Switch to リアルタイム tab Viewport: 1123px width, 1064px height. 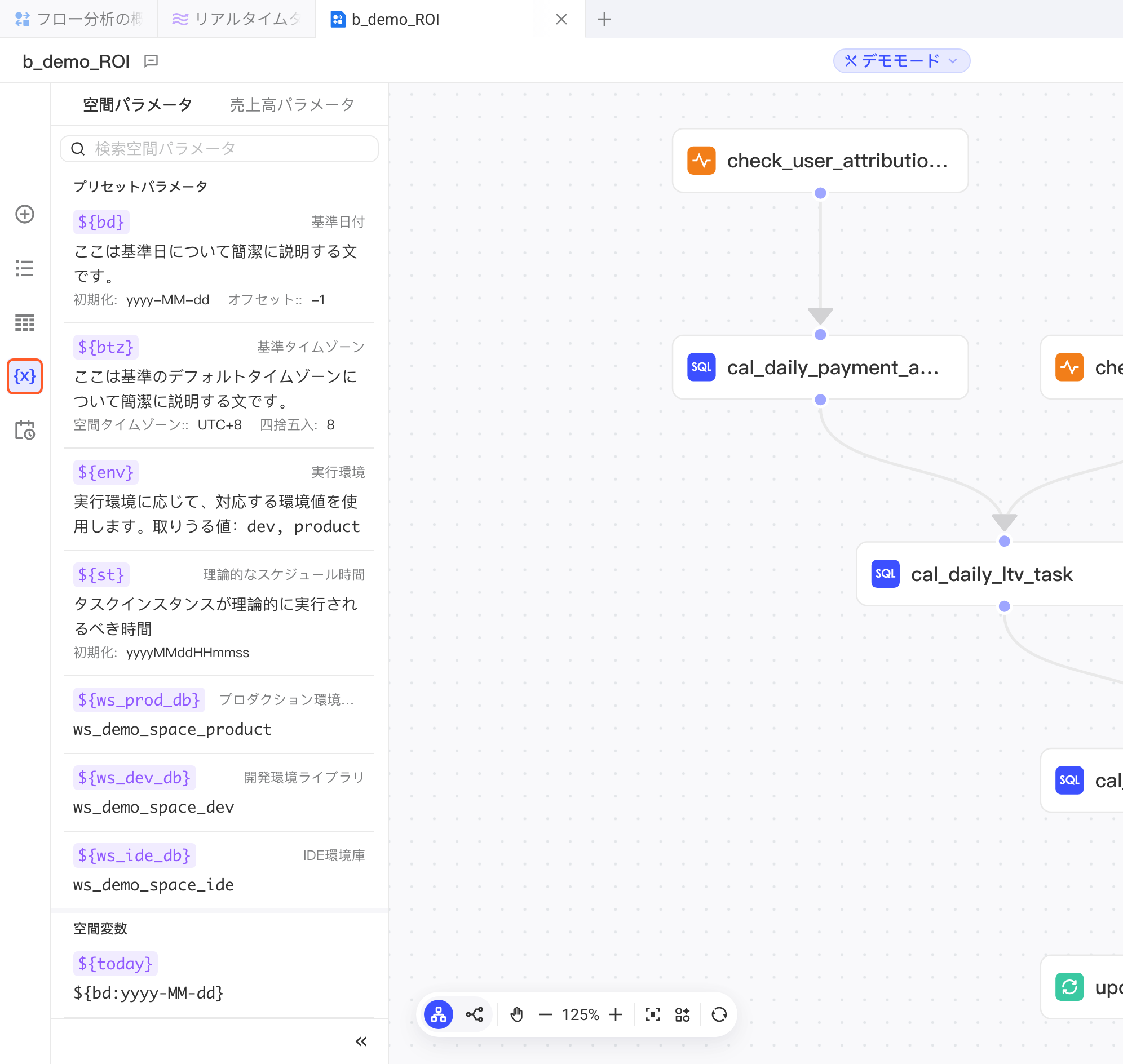coord(236,19)
